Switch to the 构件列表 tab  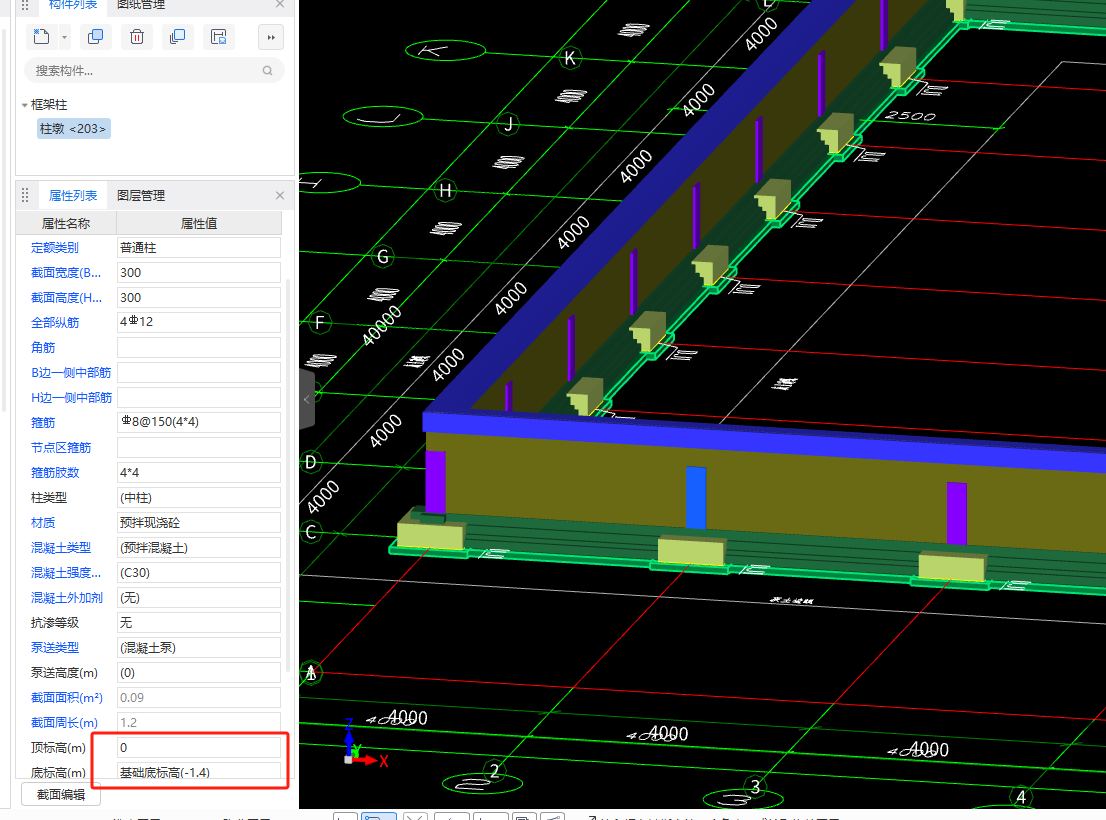pyautogui.click(x=73, y=5)
